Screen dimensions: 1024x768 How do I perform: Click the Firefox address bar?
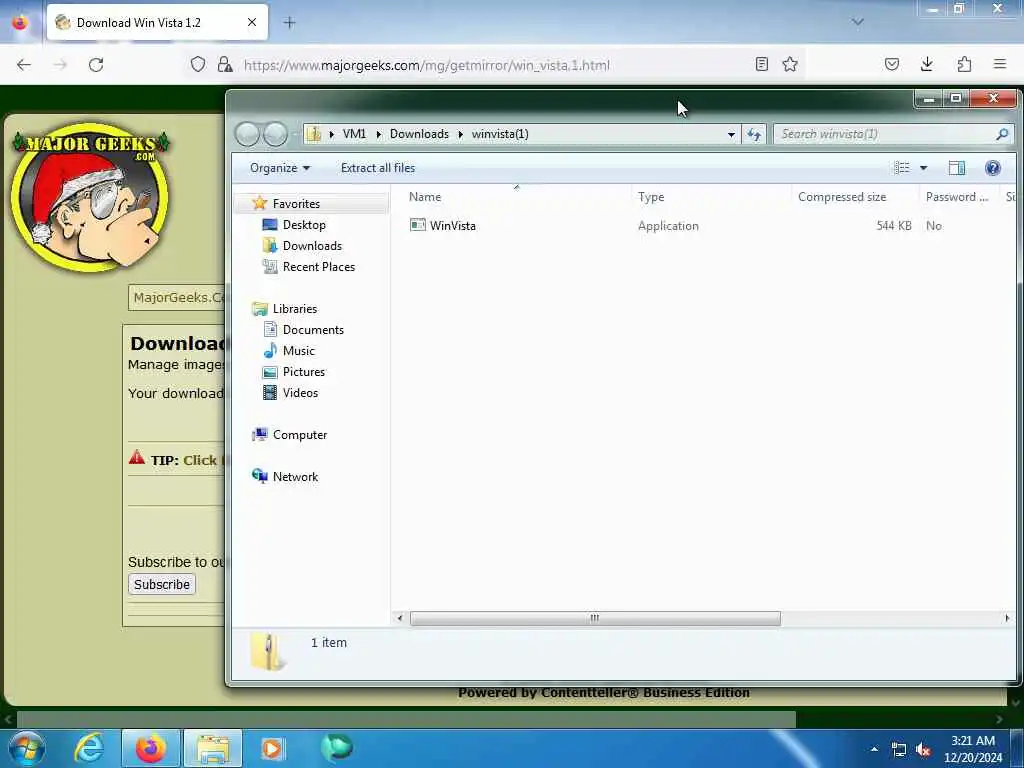click(x=495, y=65)
